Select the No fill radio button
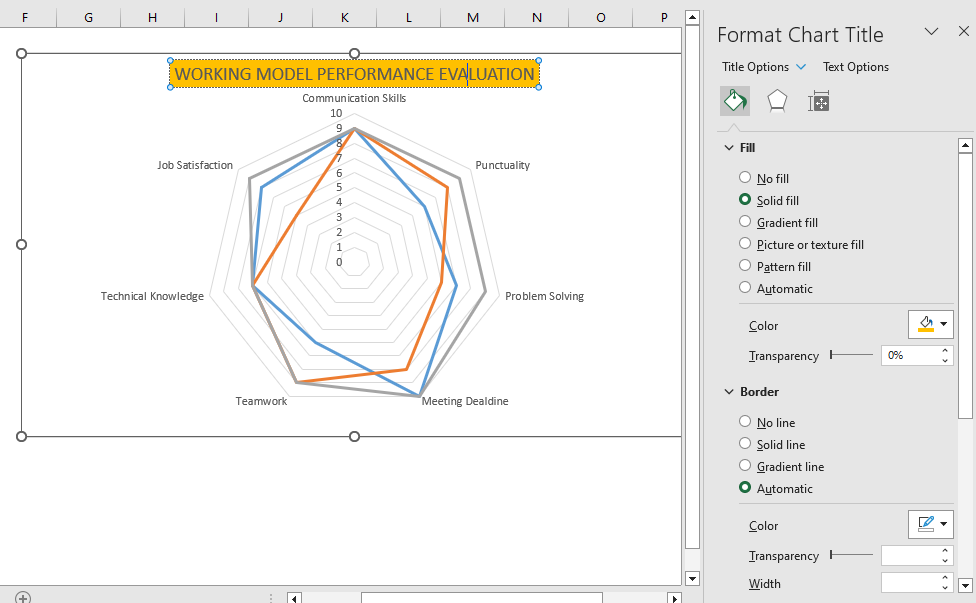The height and width of the screenshot is (603, 976). [x=744, y=177]
